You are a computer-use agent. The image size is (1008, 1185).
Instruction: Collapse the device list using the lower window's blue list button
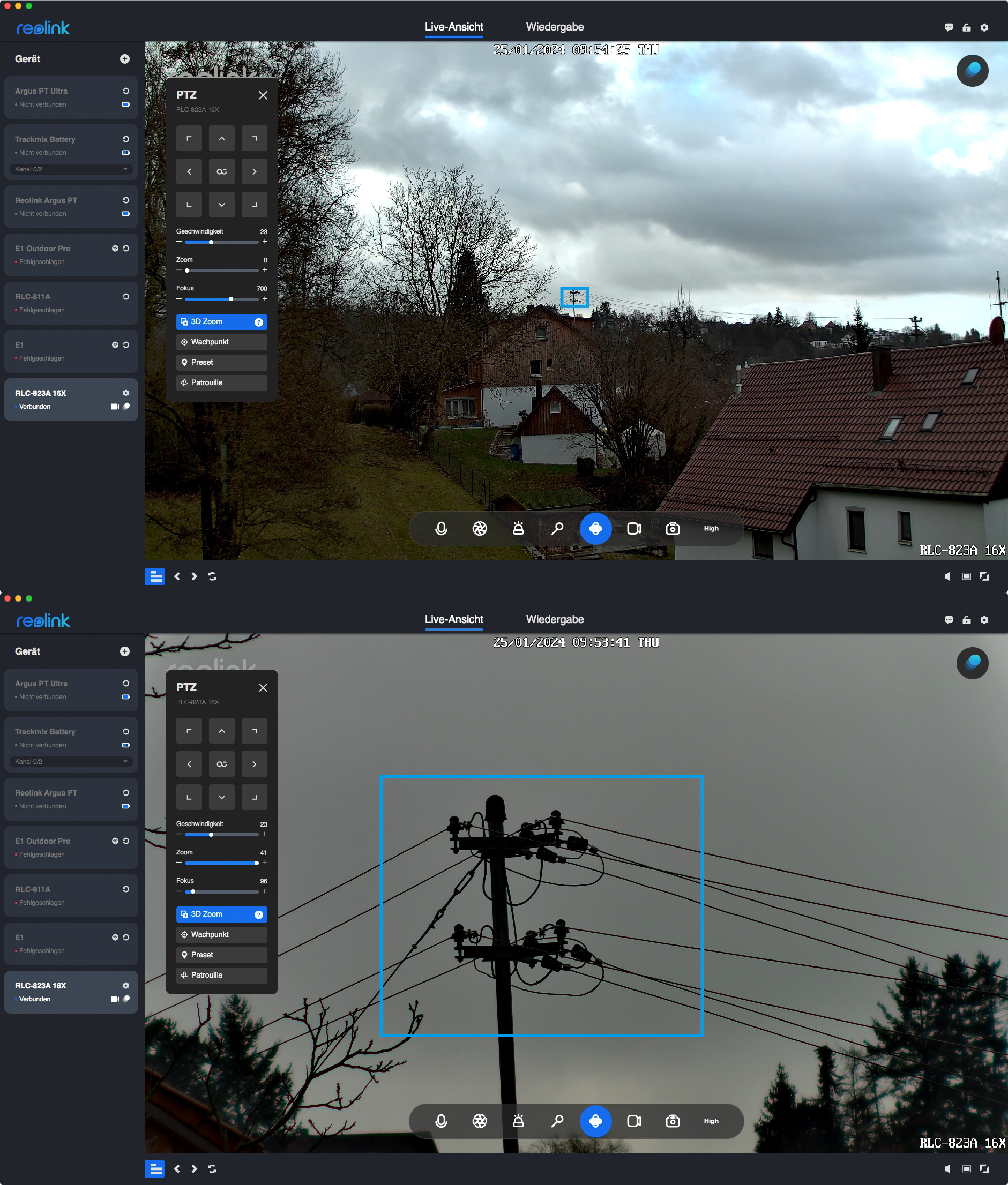(155, 1169)
